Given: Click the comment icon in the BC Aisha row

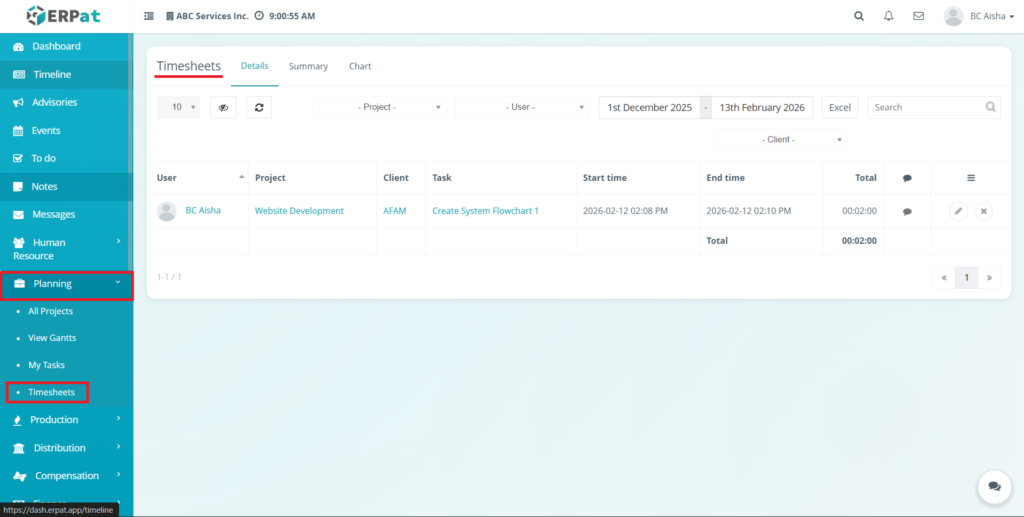Looking at the screenshot, I should pyautogui.click(x=907, y=211).
